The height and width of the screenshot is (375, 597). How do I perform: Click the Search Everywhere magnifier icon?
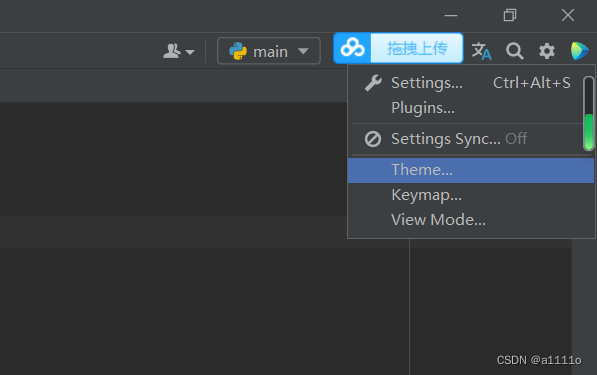[x=514, y=51]
